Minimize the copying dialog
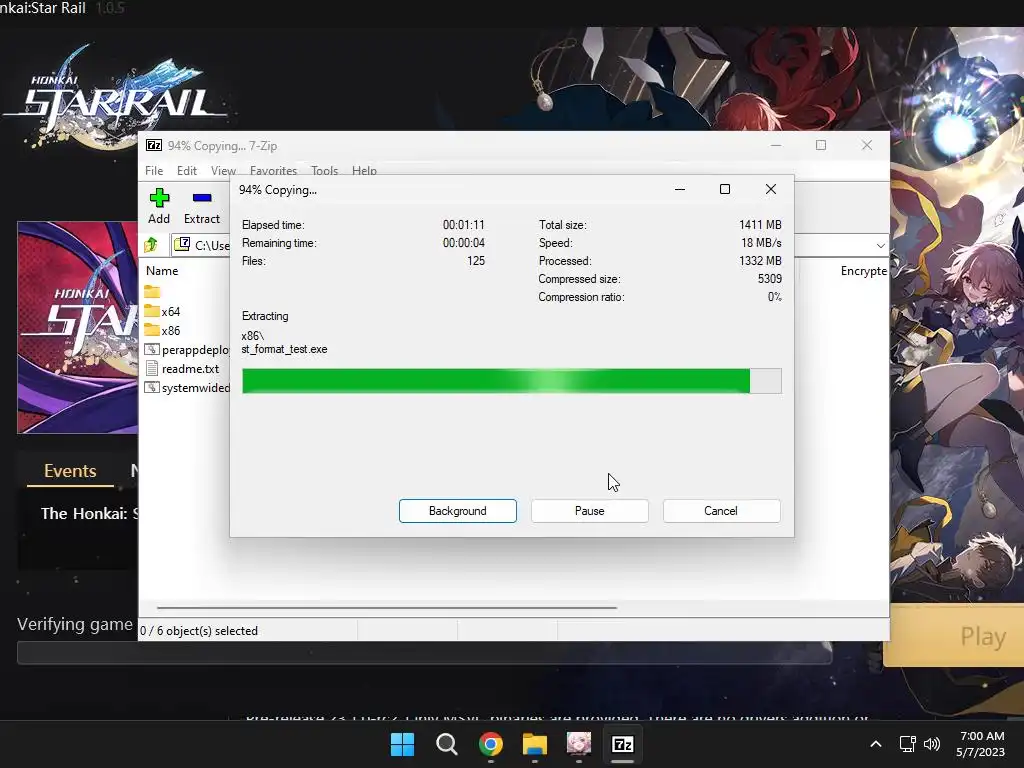This screenshot has height=768, width=1024. pos(680,189)
